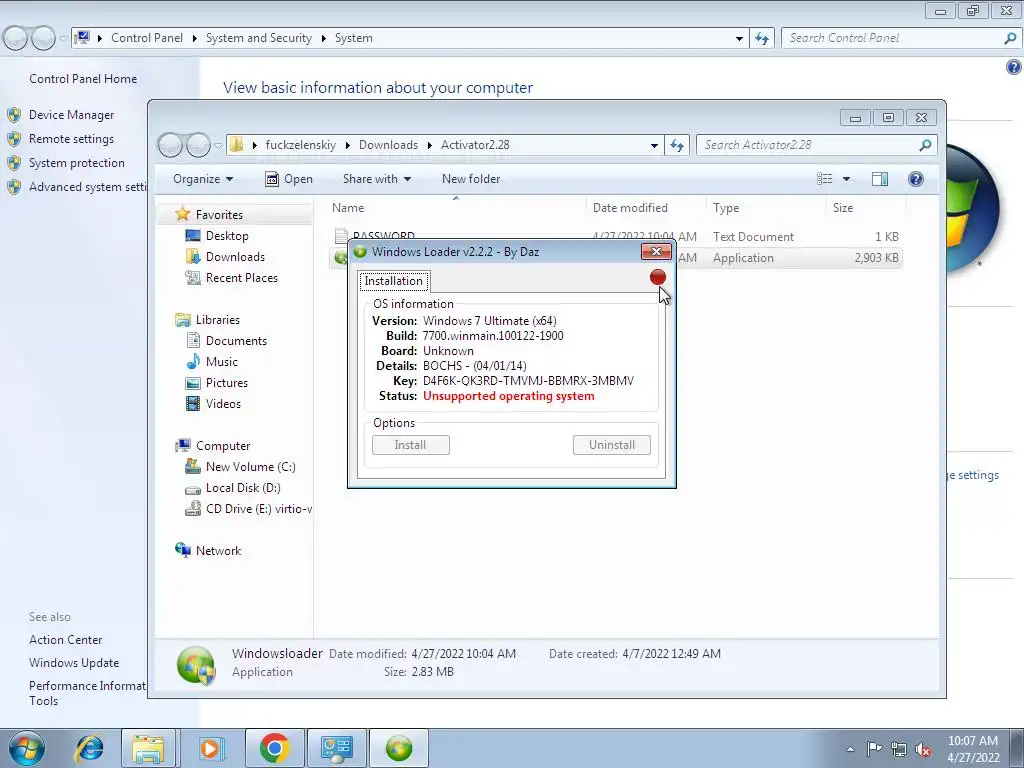Open Control Panel address bar dropdown
This screenshot has width=1024, height=768.
click(739, 39)
